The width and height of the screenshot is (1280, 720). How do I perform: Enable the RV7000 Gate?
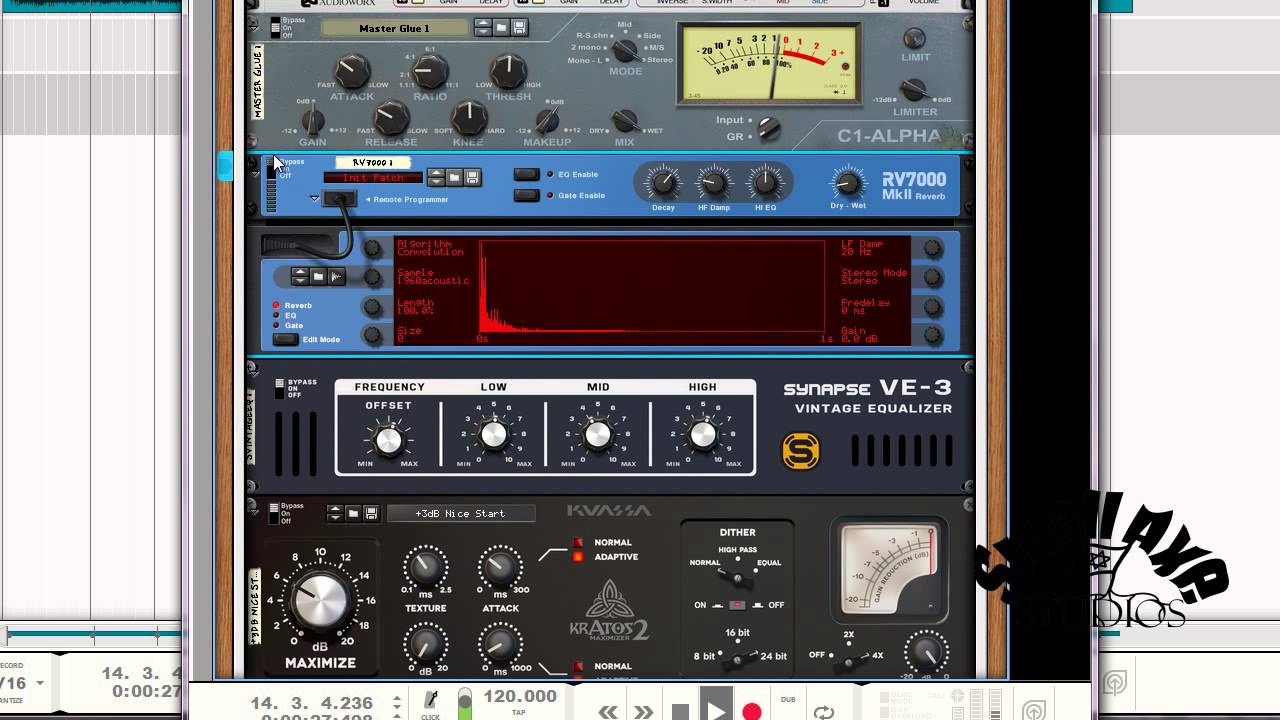tap(526, 195)
